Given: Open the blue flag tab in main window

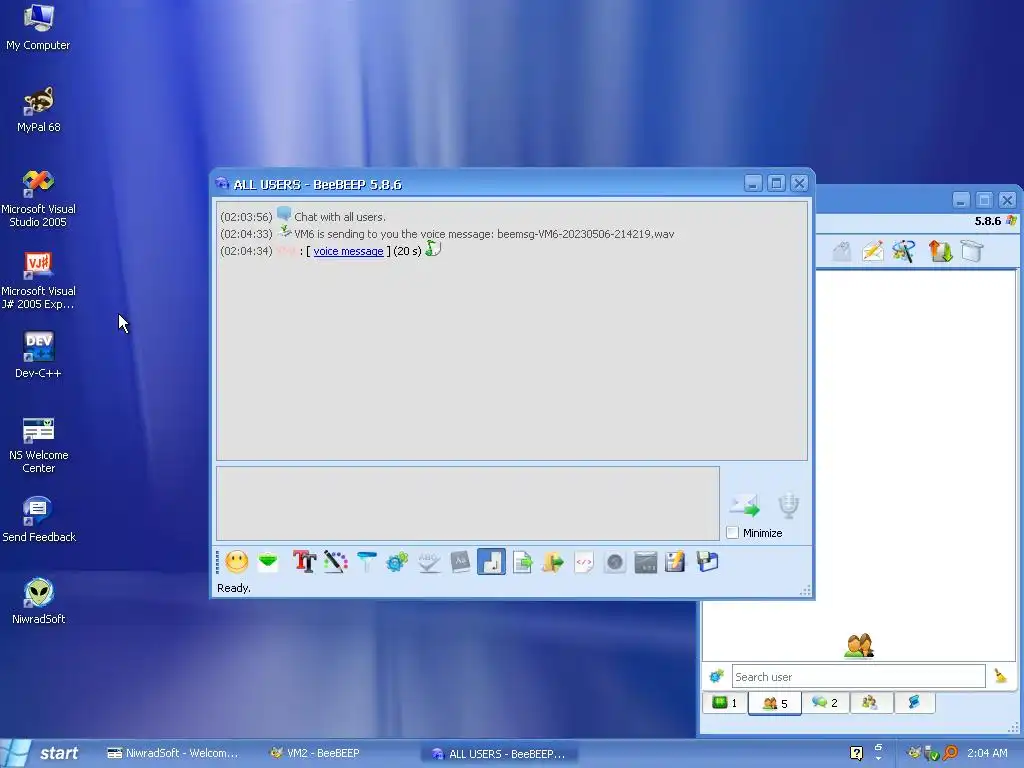Looking at the screenshot, I should [914, 703].
